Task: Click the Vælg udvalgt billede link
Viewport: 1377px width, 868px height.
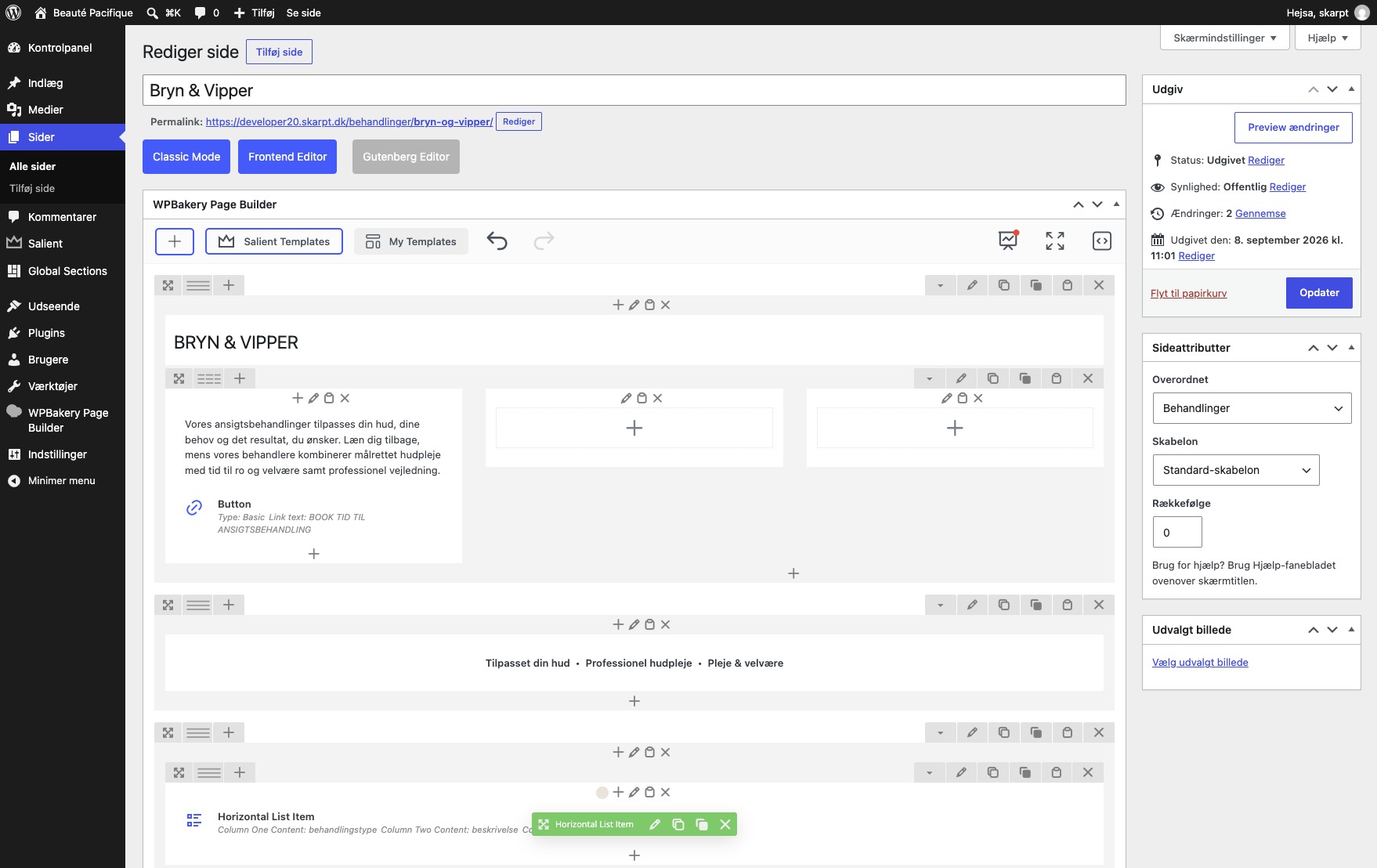Action: coord(1200,662)
